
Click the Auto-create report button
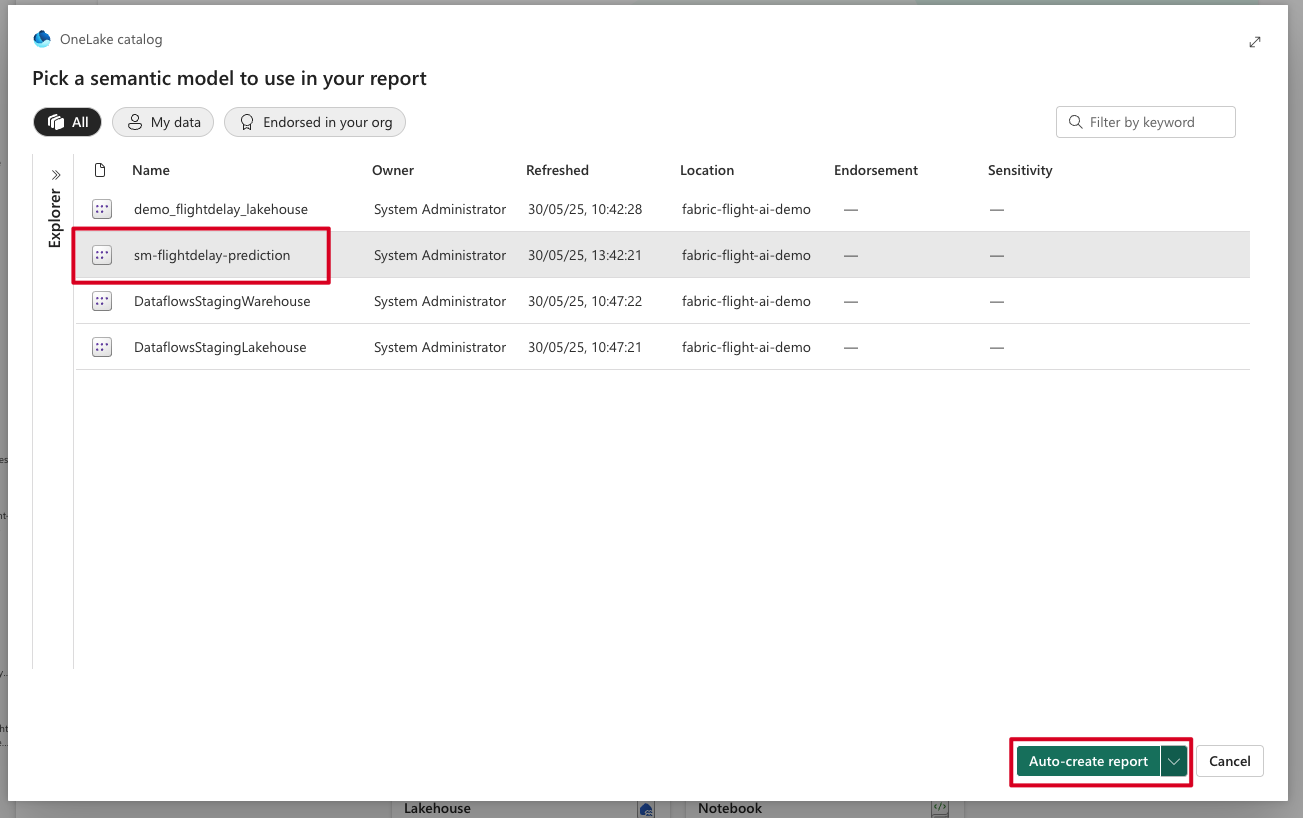[1088, 761]
